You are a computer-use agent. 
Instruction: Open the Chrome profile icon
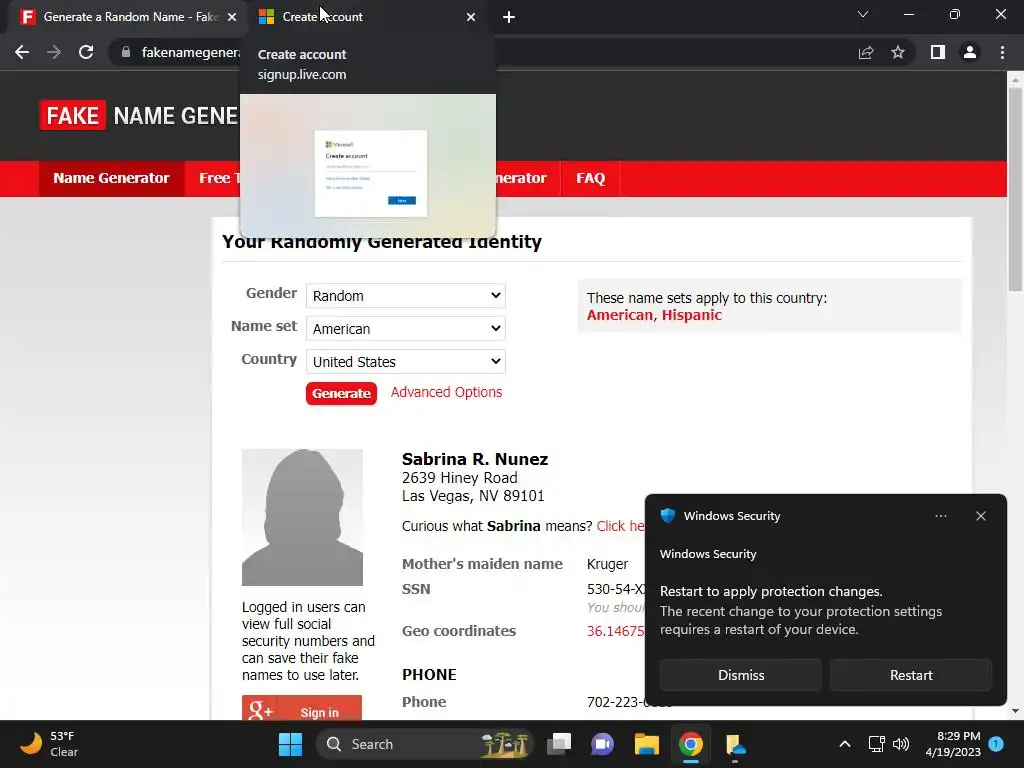coord(970,52)
